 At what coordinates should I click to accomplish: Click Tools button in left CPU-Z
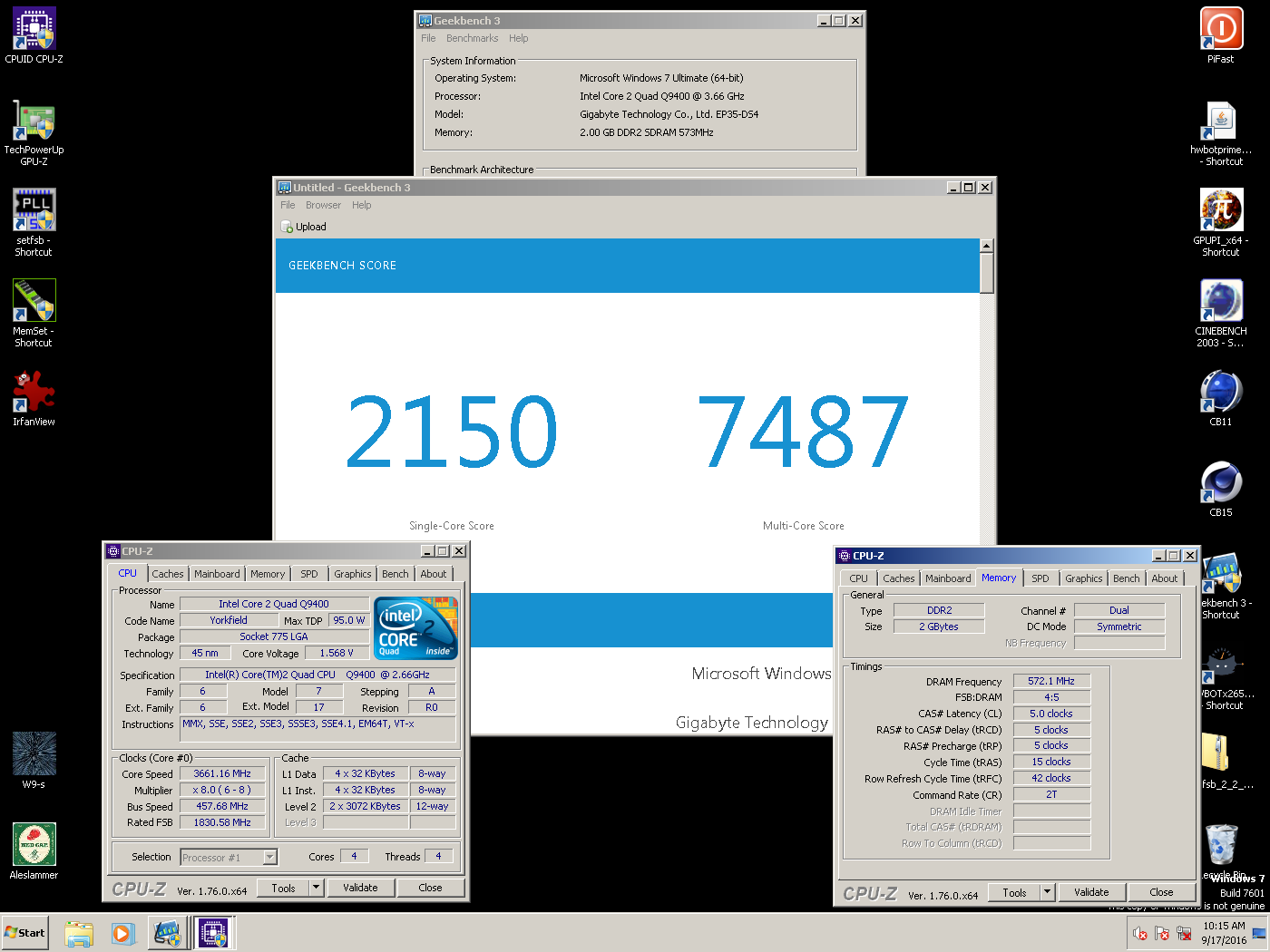click(284, 888)
